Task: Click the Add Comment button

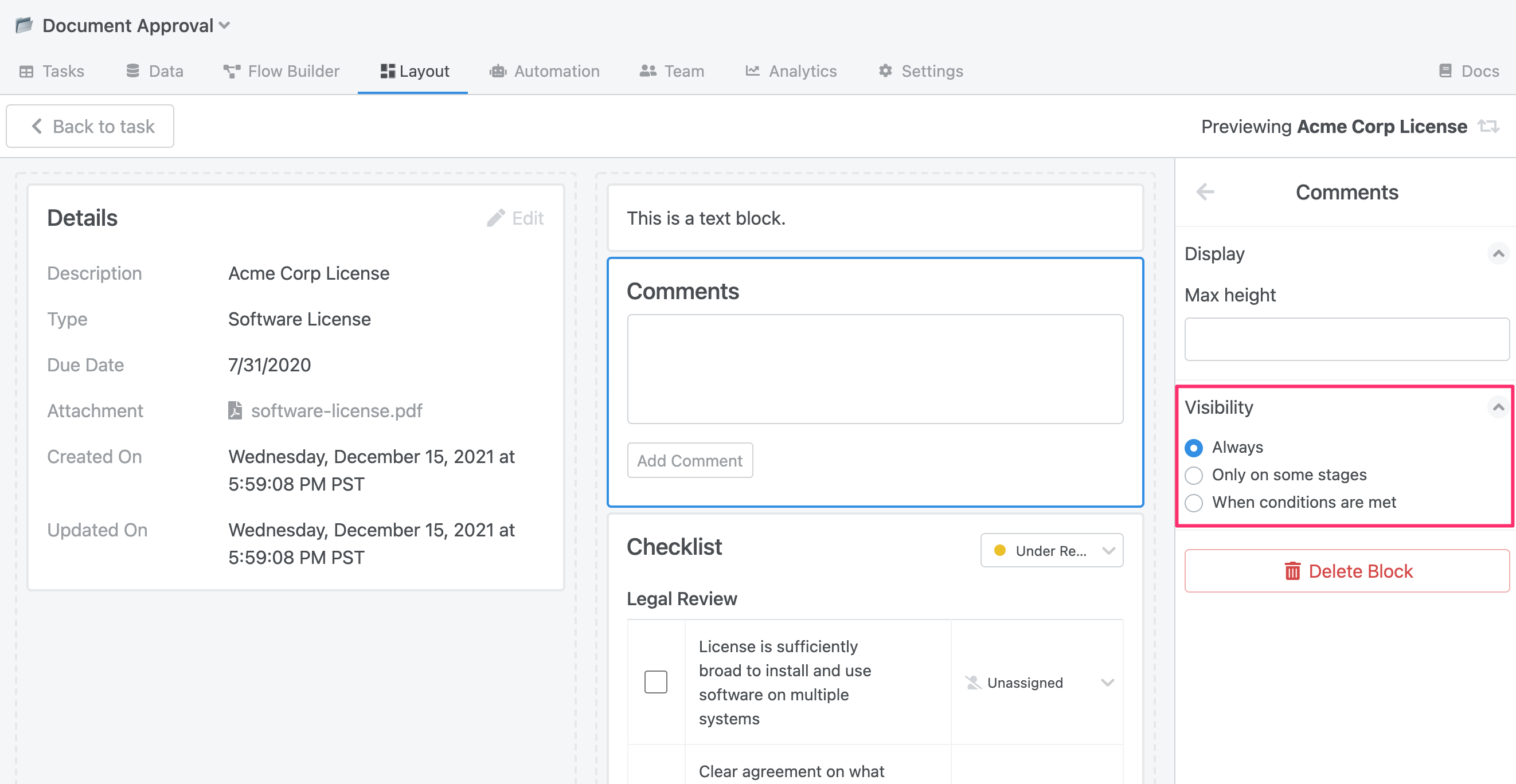Action: click(x=690, y=460)
